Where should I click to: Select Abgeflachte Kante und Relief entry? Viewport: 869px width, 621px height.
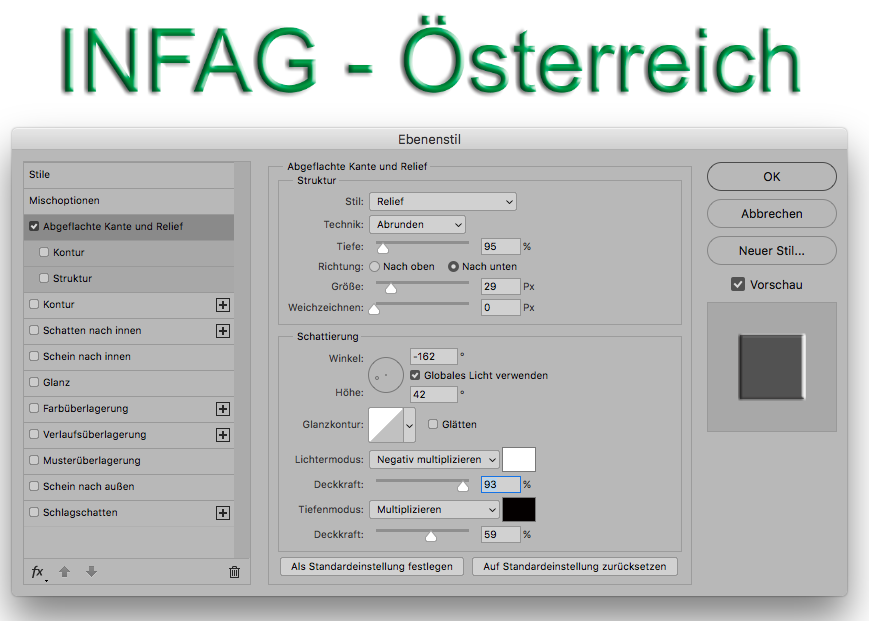pos(129,227)
